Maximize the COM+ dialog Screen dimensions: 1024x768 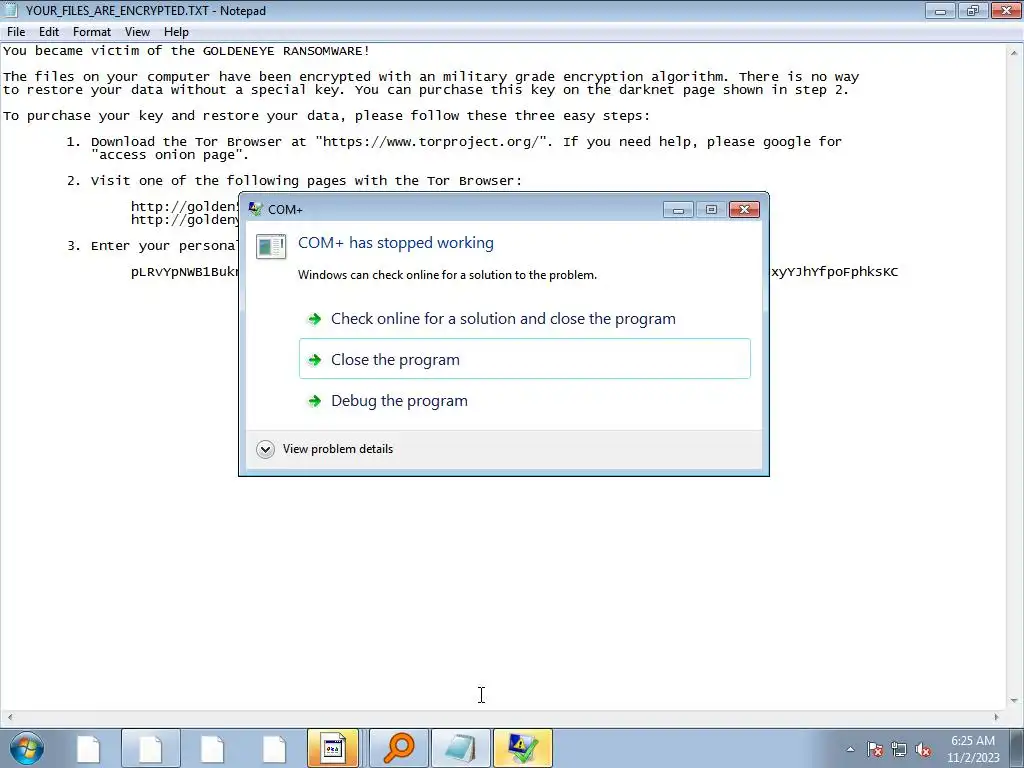[x=711, y=210]
